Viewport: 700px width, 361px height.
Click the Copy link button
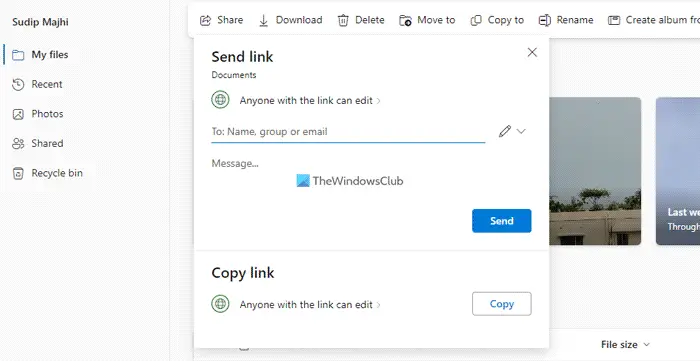coord(502,304)
